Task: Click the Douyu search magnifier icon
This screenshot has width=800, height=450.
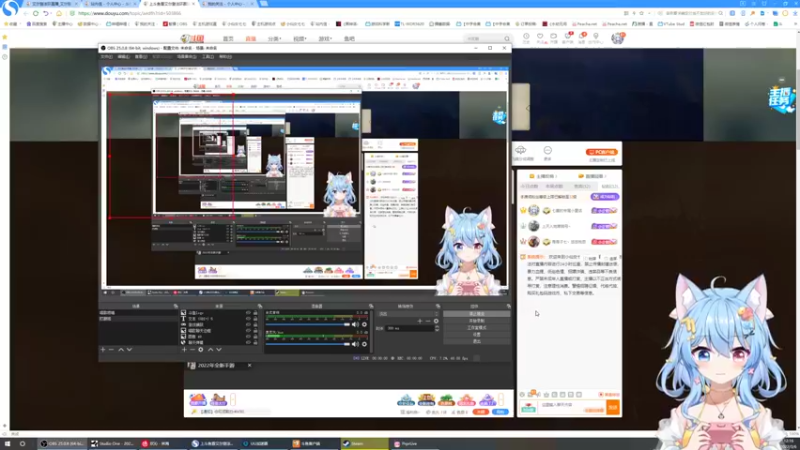Action: (x=507, y=39)
